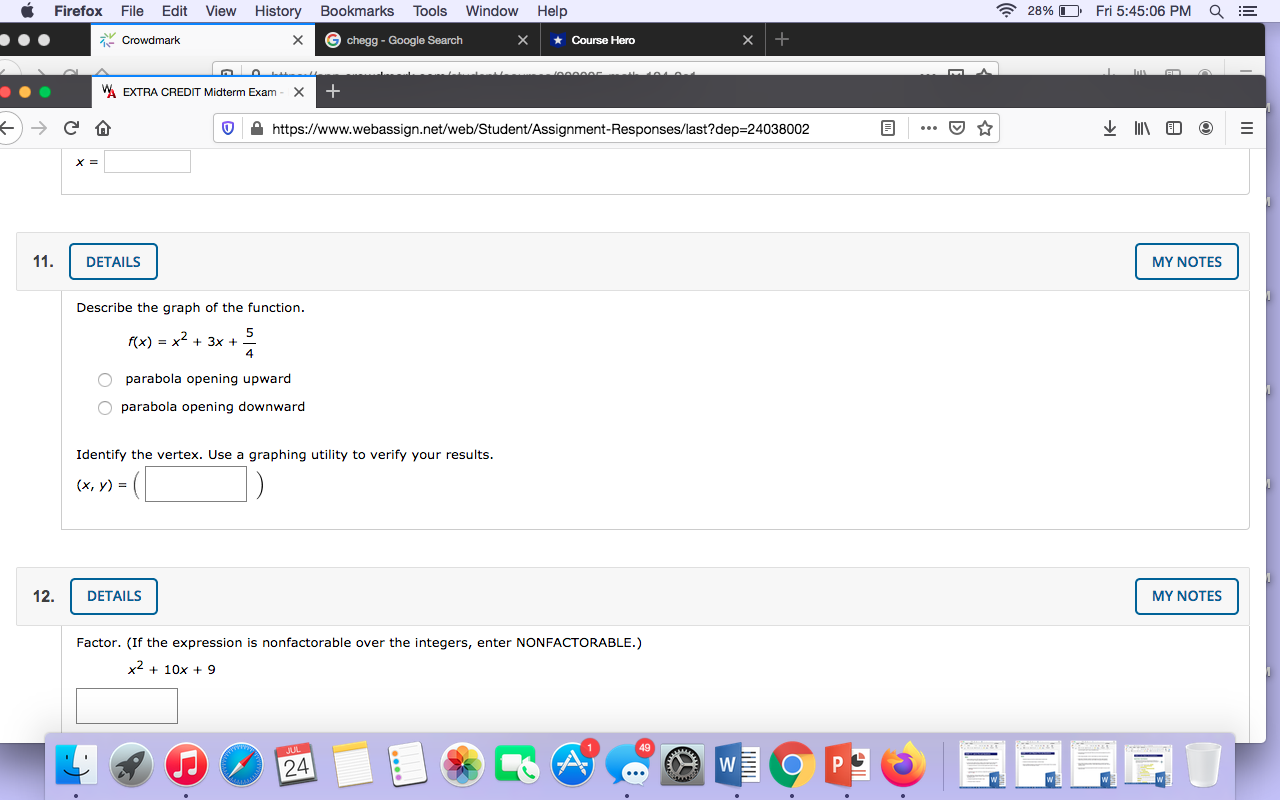This screenshot has height=800, width=1280.
Task: Open MY NOTES for question 11
Action: pos(1187,262)
